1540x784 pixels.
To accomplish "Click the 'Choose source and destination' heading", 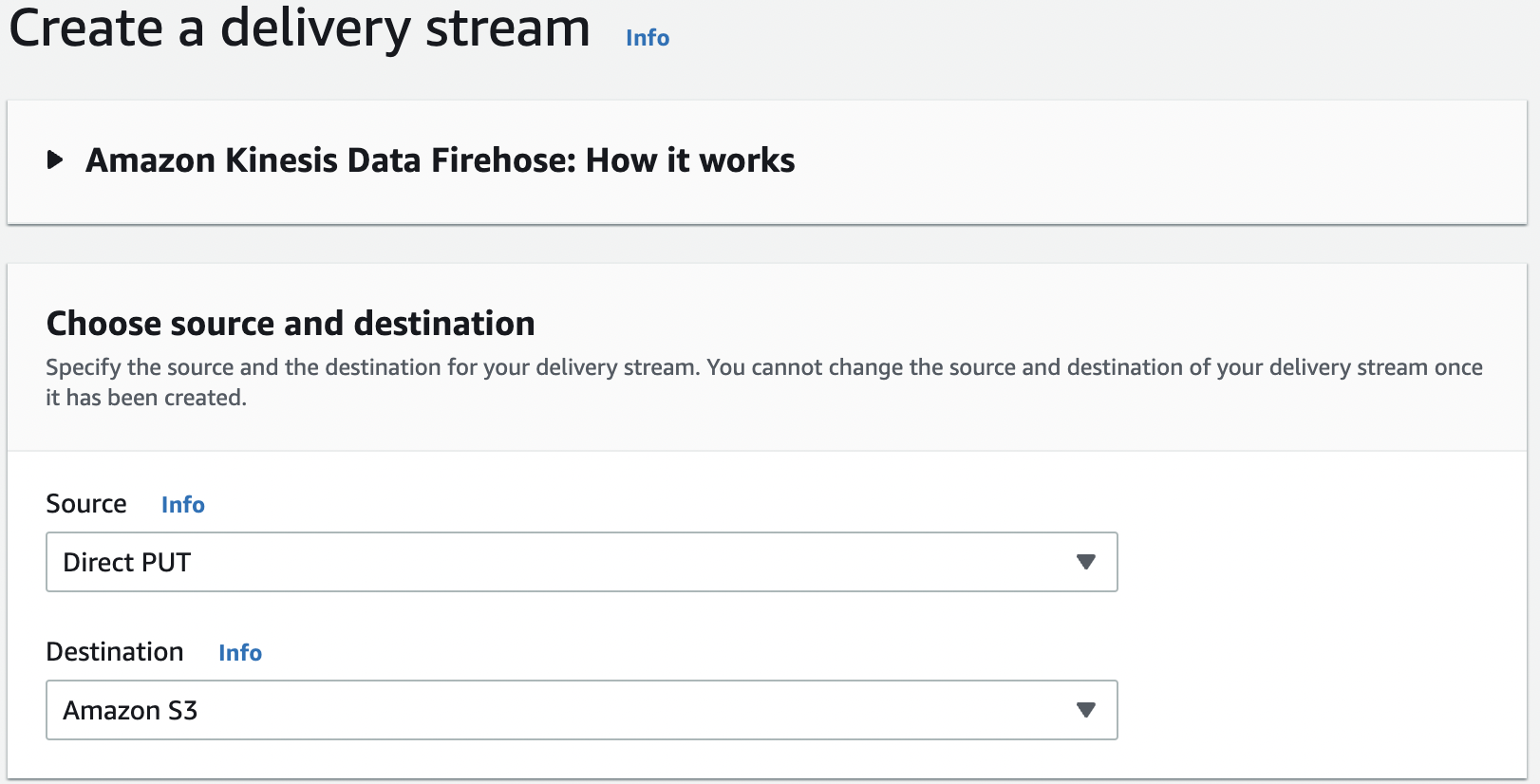I will (291, 324).
